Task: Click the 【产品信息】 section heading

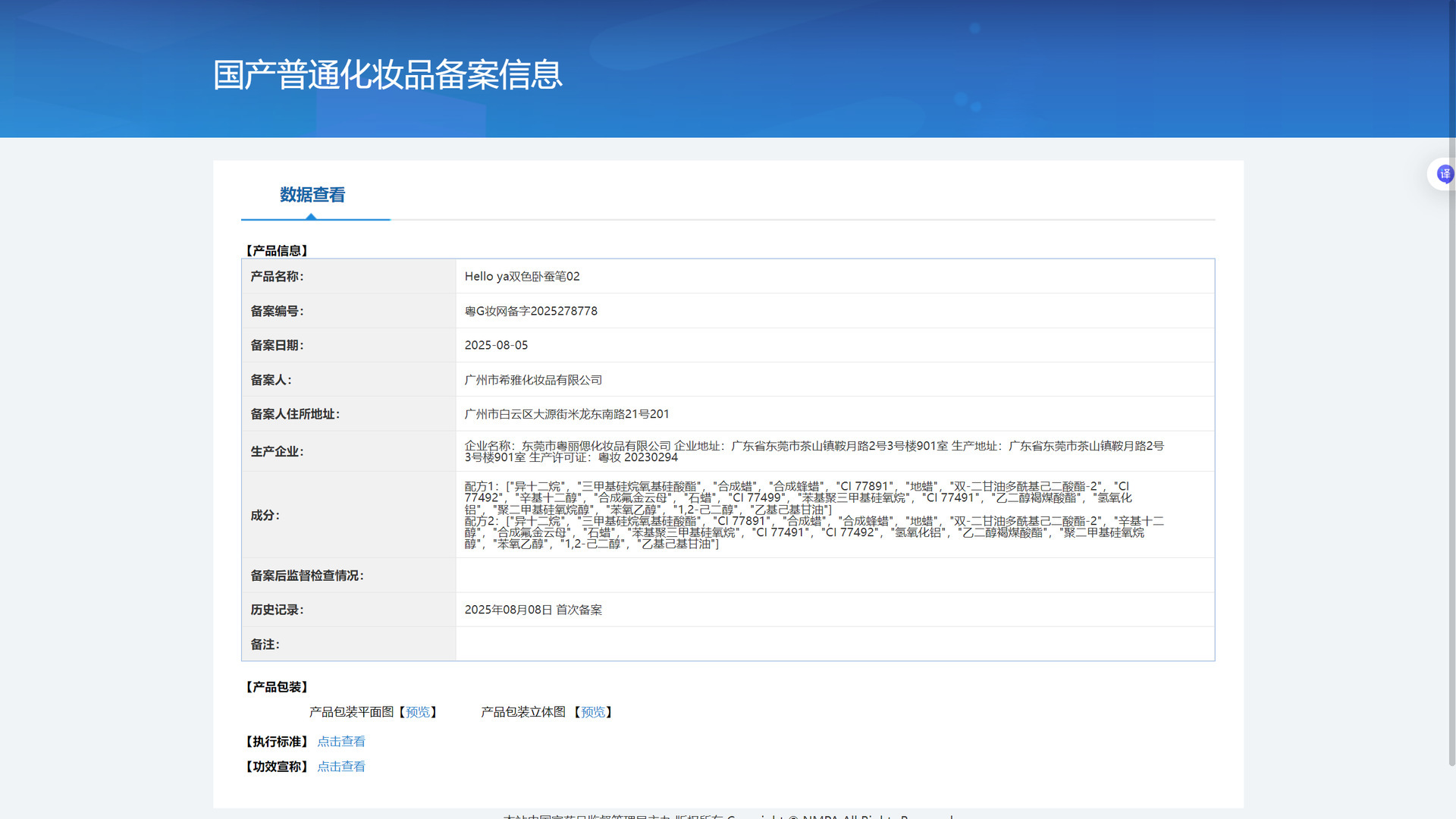Action: [277, 251]
